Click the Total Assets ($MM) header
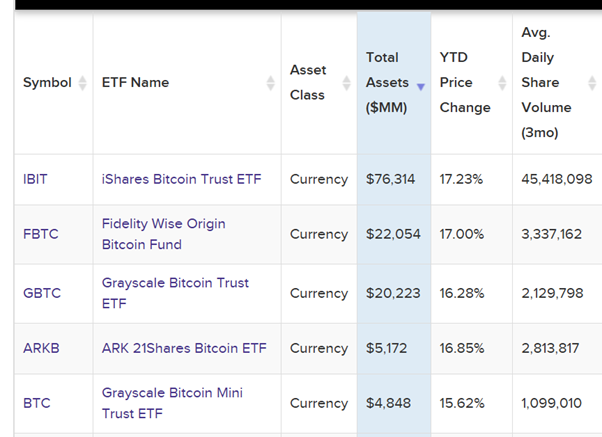 [387, 83]
